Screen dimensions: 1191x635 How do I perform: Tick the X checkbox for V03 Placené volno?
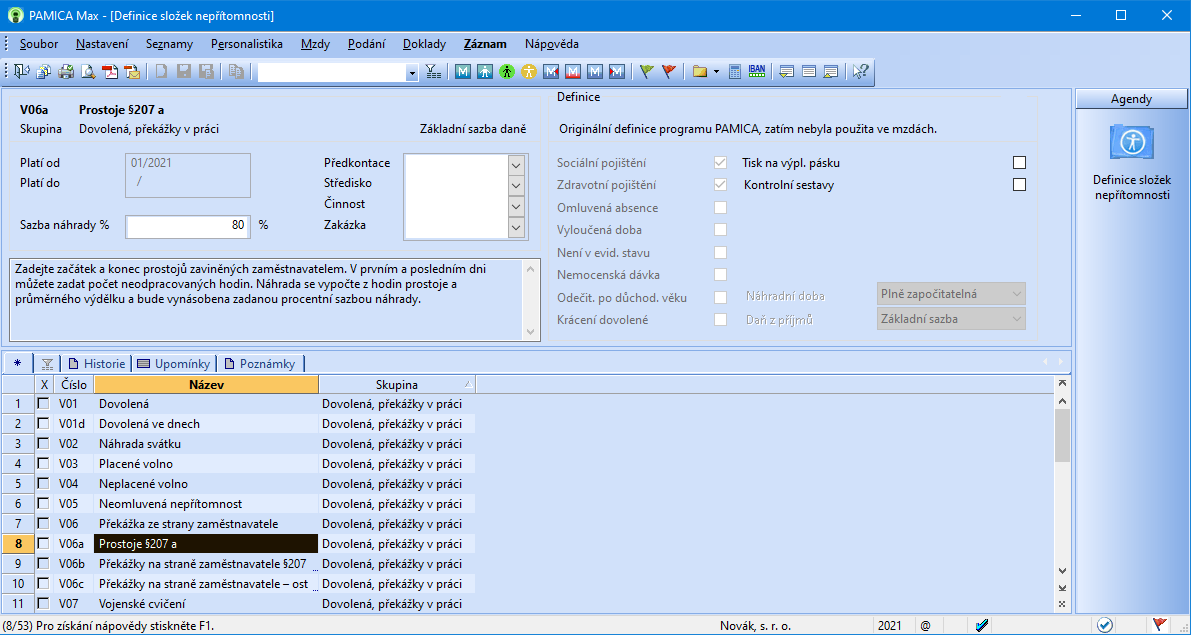click(x=44, y=464)
